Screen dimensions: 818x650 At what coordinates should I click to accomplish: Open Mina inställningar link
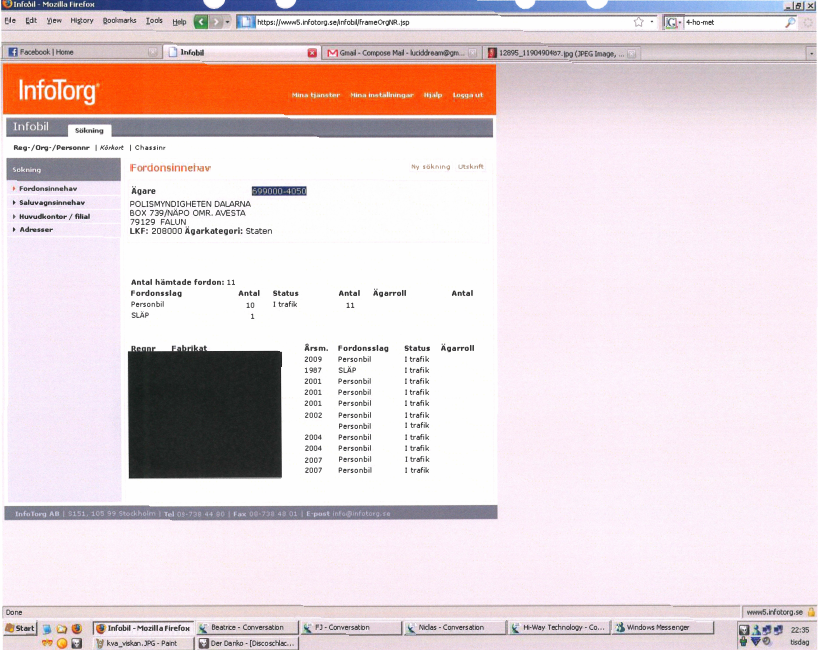[382, 95]
